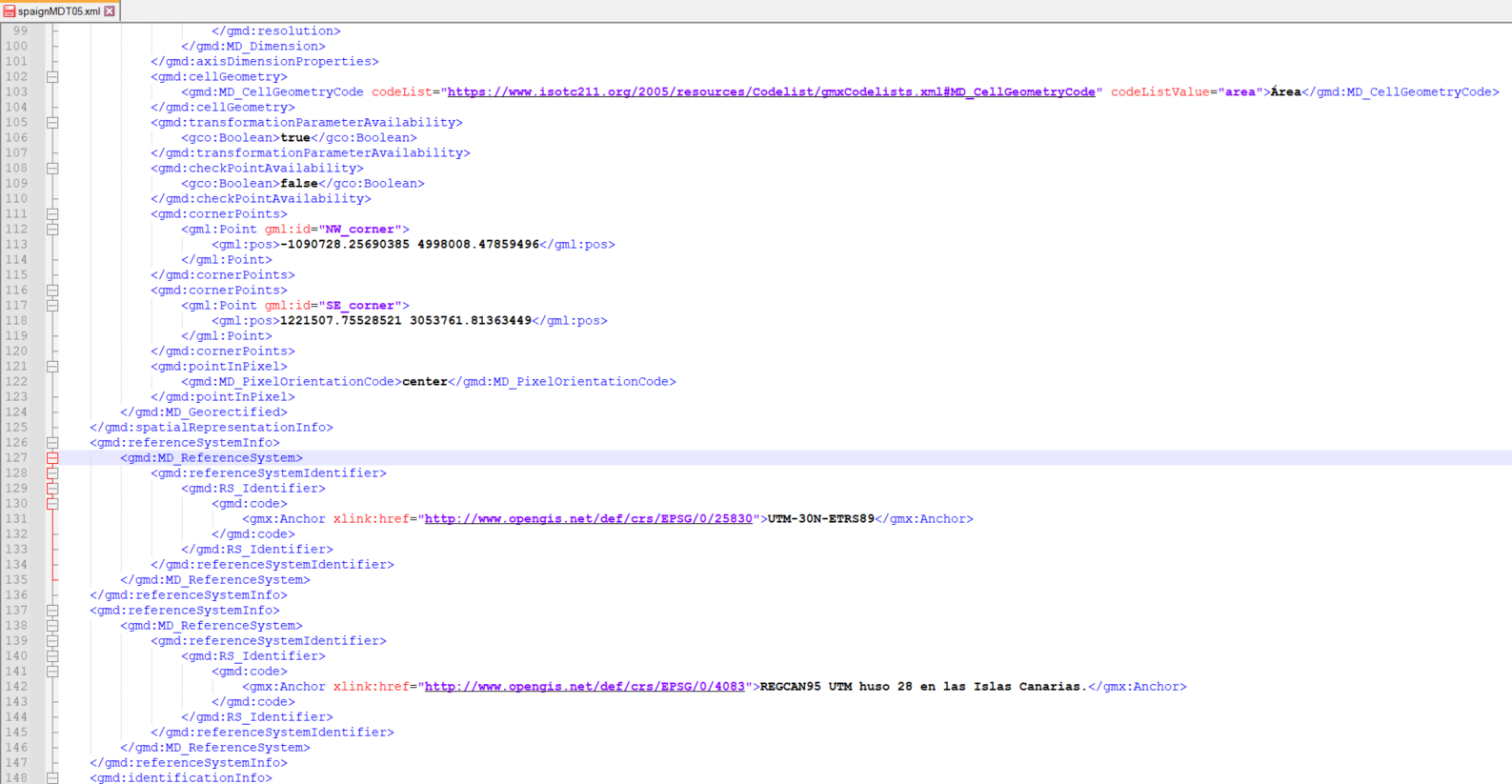Fold the gmd:identificationInfo block on line 148

click(x=52, y=778)
